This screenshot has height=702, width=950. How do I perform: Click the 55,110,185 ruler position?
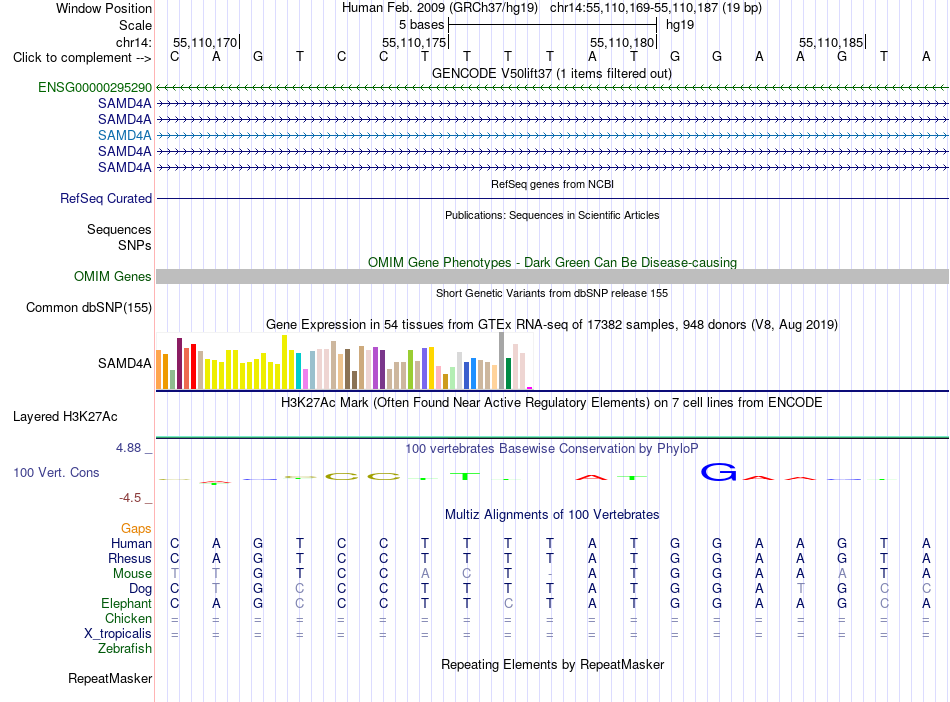831,42
